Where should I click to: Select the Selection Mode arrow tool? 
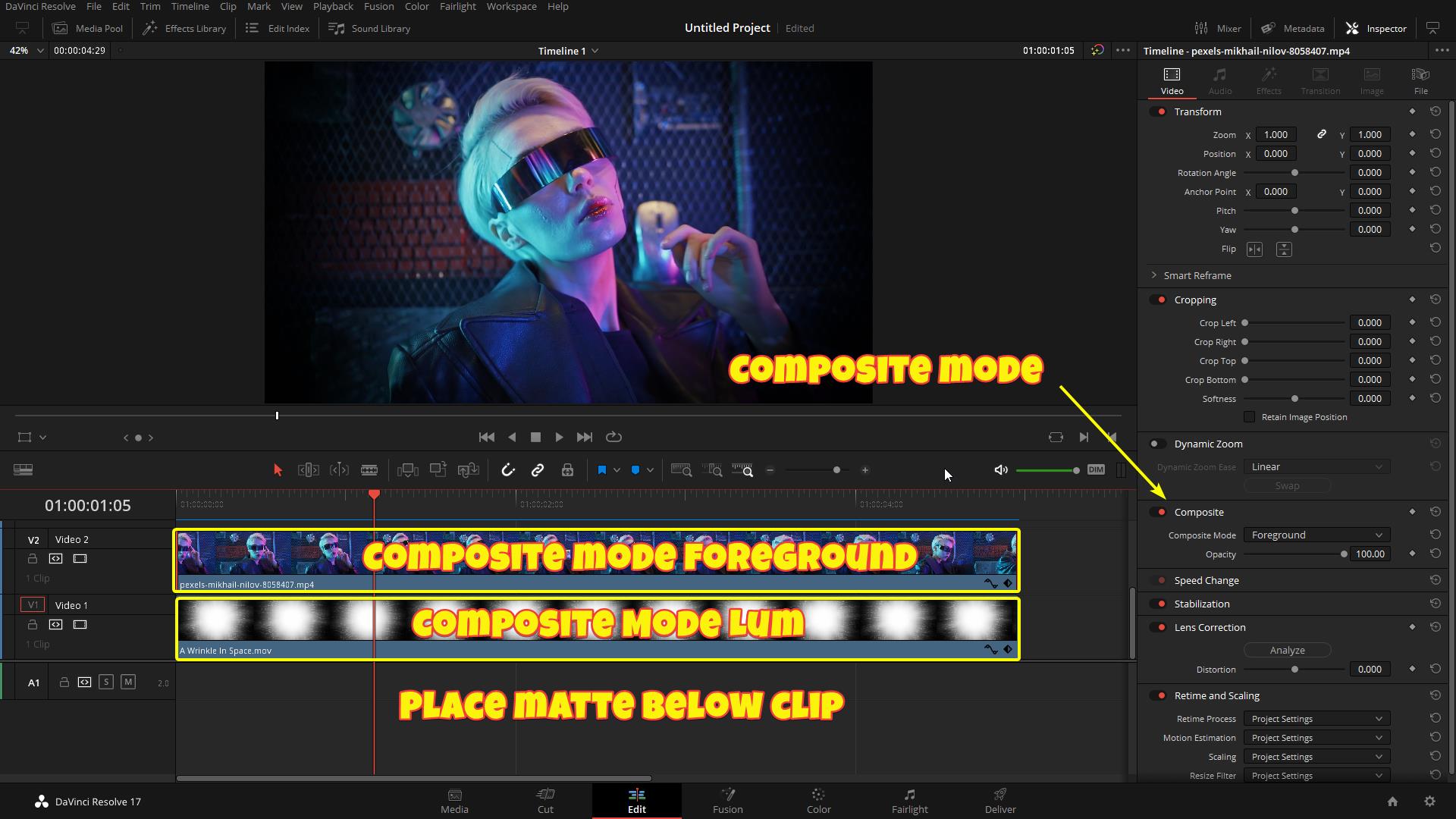(x=278, y=470)
